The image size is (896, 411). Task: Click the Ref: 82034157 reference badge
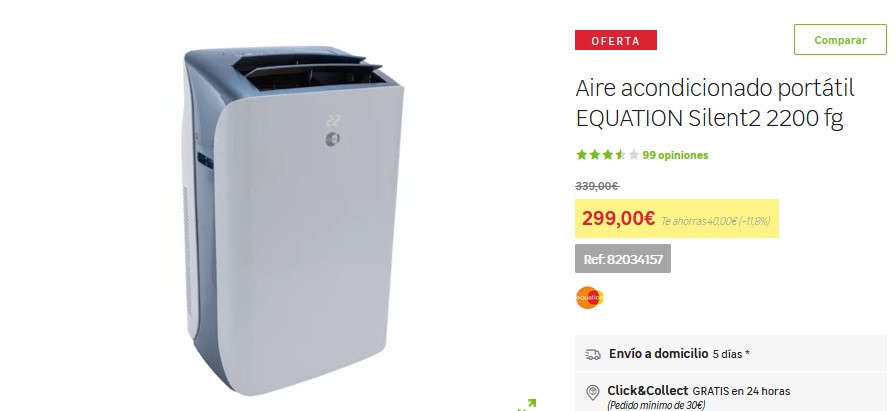(x=622, y=259)
